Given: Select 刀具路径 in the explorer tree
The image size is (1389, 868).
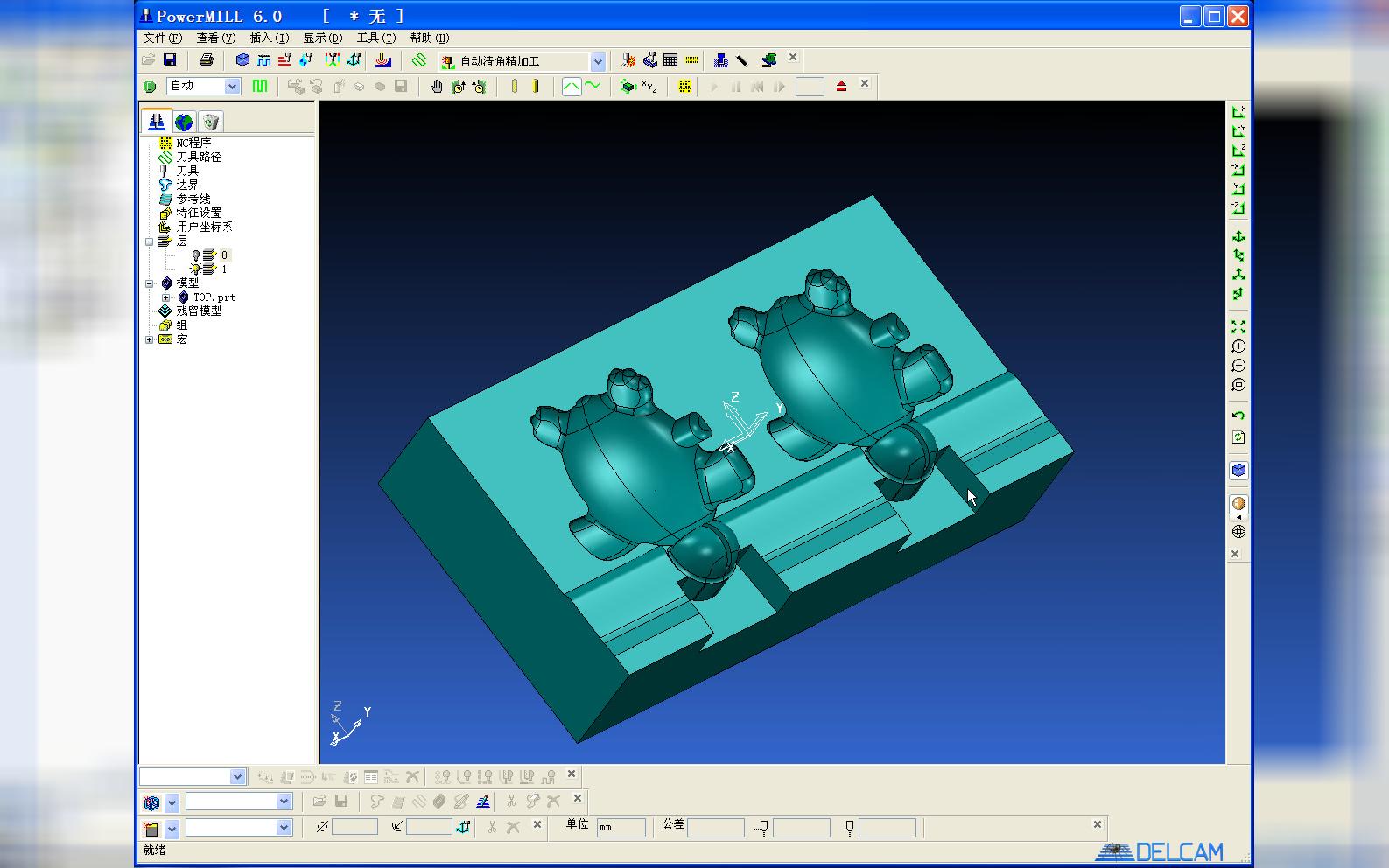Looking at the screenshot, I should click(199, 157).
